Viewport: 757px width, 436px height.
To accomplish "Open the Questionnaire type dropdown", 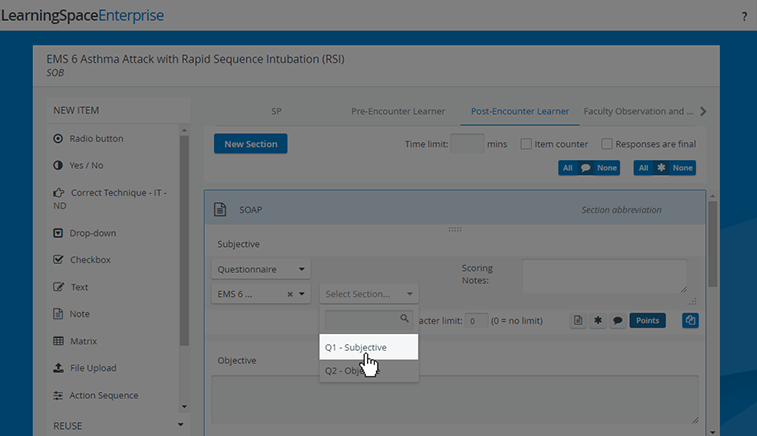I will point(261,269).
